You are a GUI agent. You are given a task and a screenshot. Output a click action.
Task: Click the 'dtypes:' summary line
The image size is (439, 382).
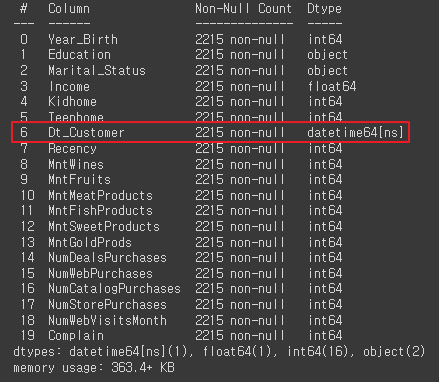point(219,352)
